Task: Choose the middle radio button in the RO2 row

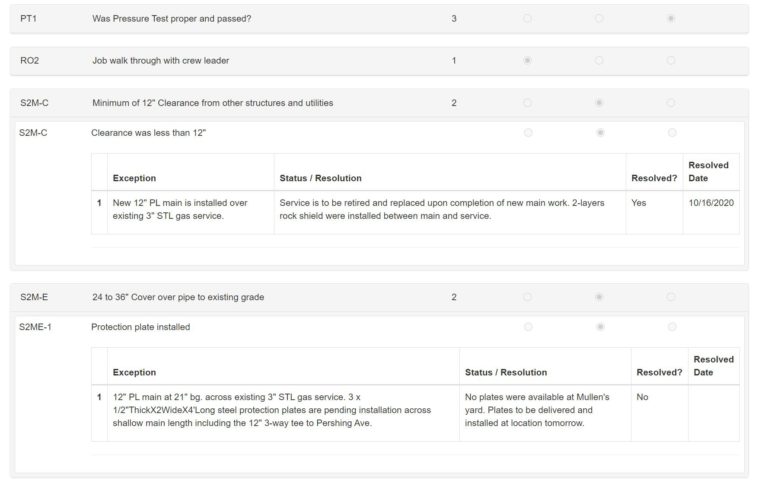Action: 599,60
